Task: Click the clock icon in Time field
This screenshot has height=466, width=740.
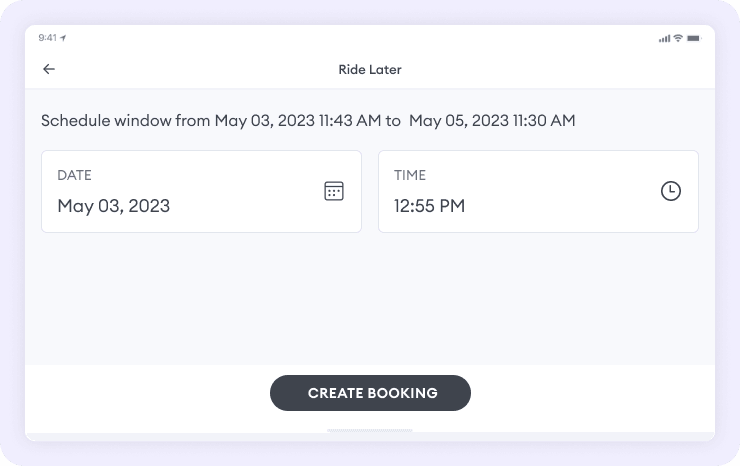Action: [671, 191]
